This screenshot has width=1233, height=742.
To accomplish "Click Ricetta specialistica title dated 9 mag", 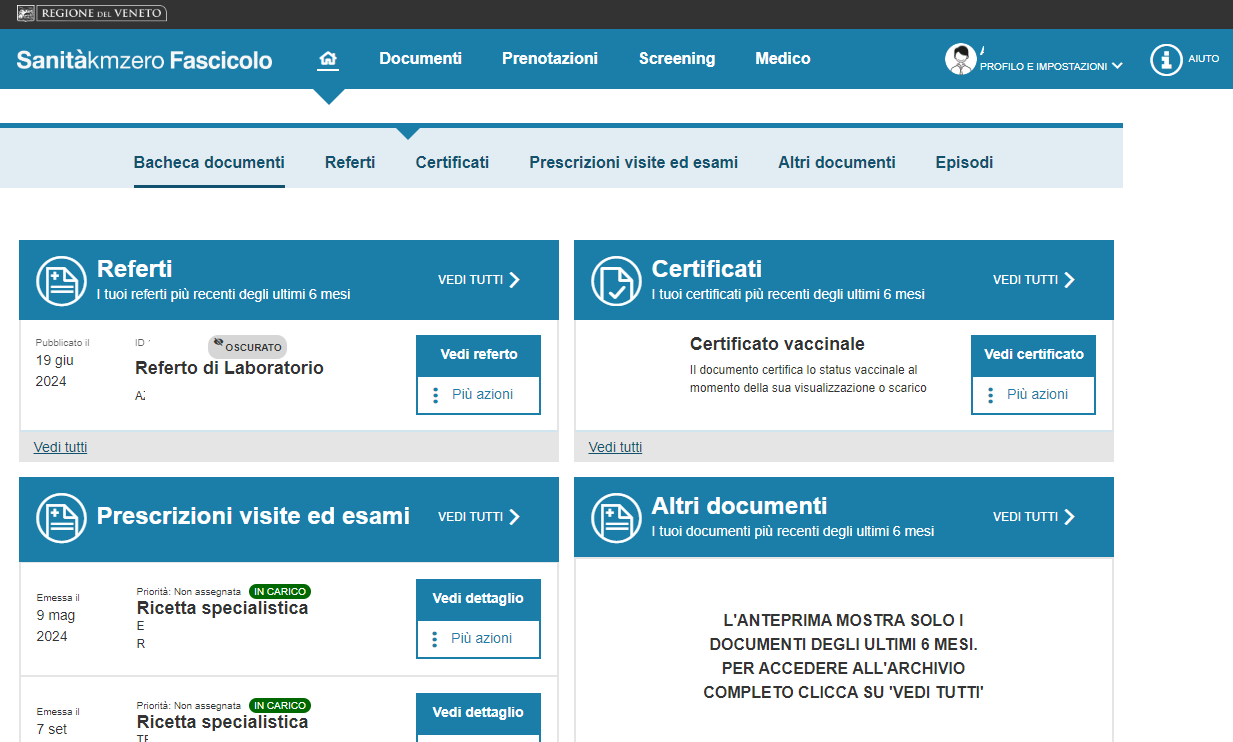I will tap(222, 608).
